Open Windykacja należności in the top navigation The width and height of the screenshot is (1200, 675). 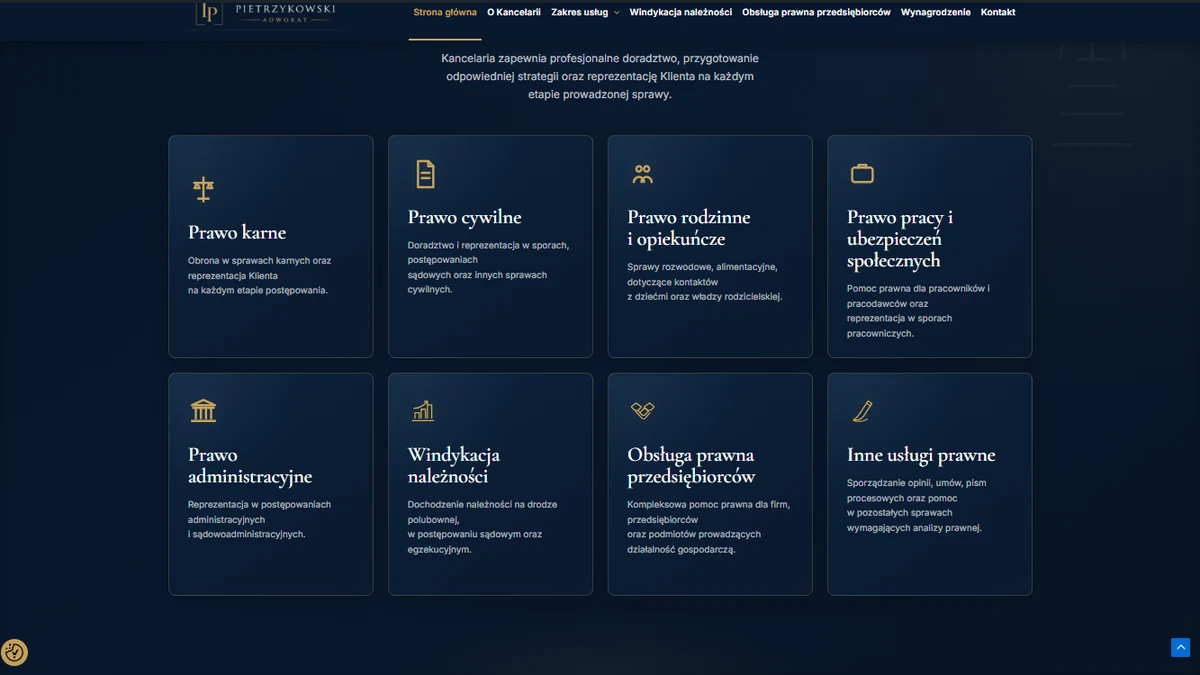(x=681, y=12)
